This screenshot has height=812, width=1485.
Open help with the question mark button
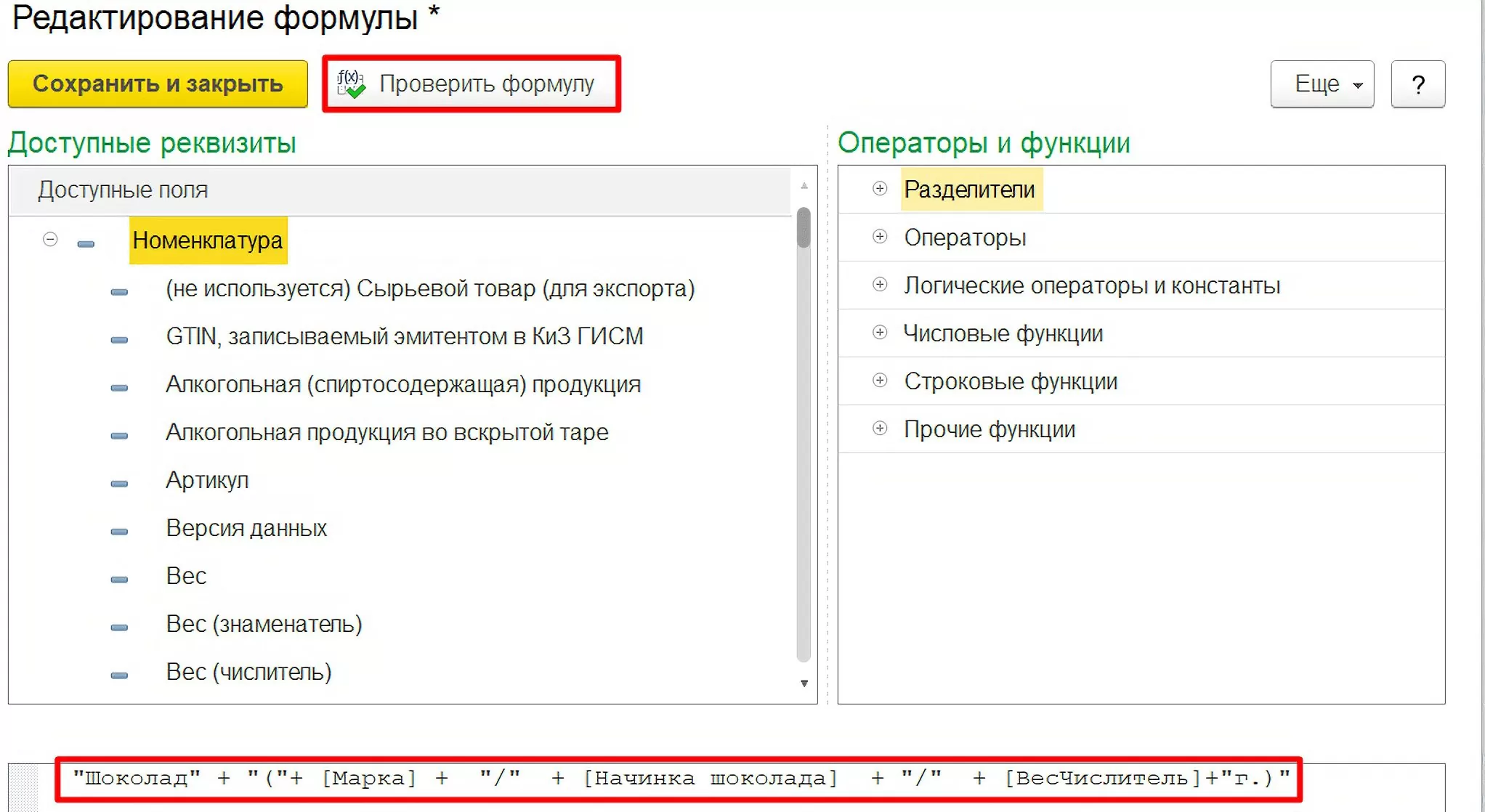click(1417, 84)
